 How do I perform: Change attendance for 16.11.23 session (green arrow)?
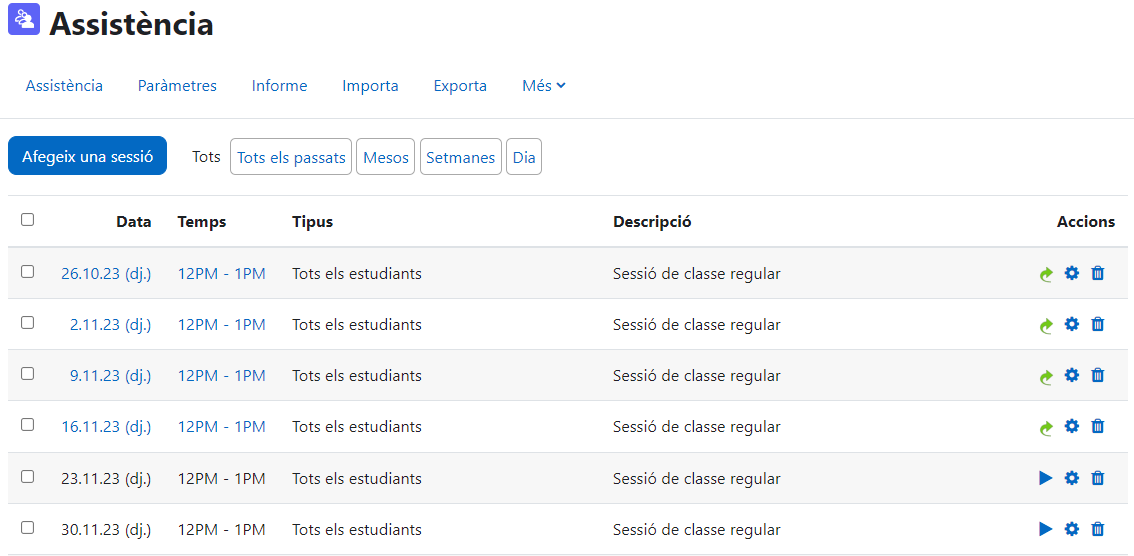point(1046,428)
